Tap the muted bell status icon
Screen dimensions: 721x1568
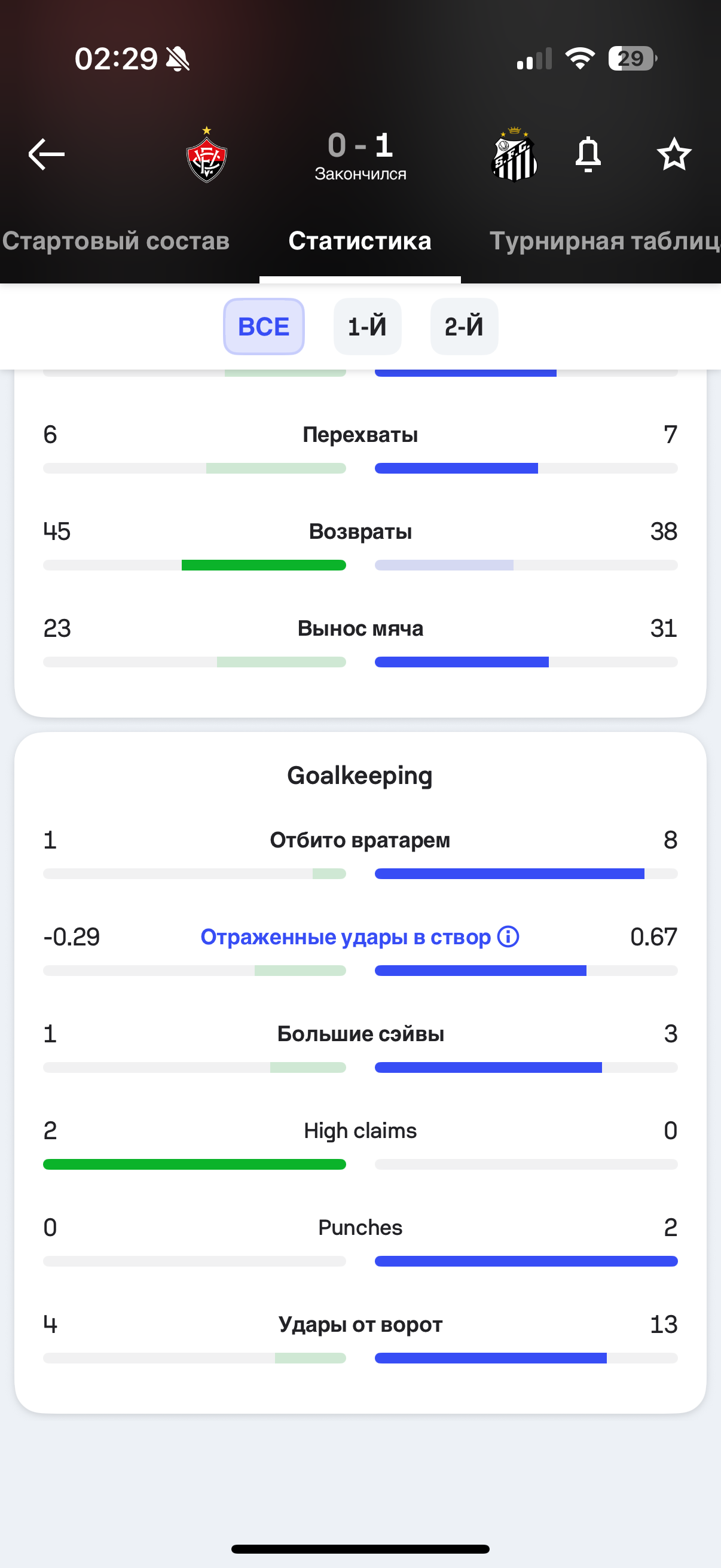pyautogui.click(x=178, y=59)
